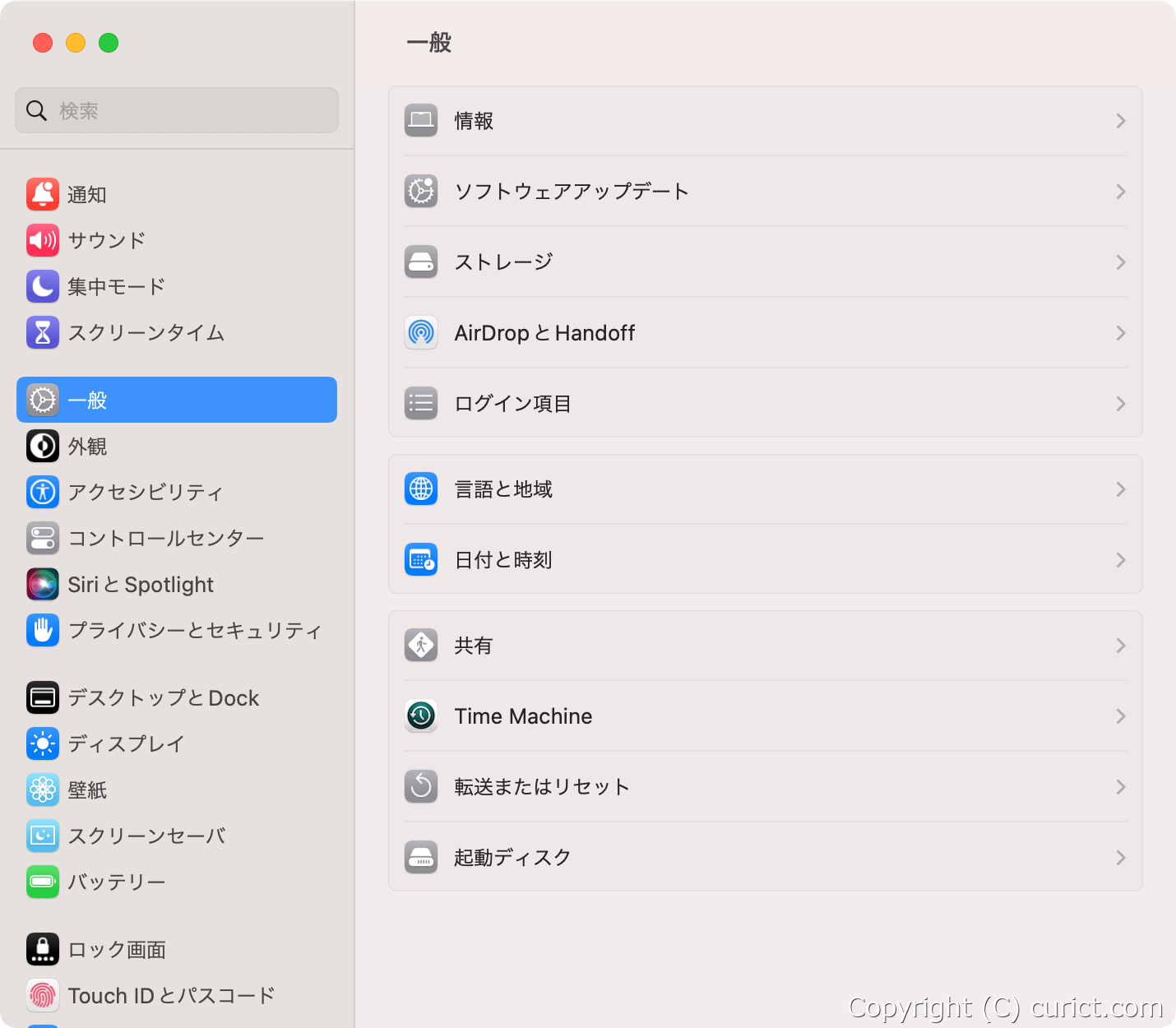Open the 外観 appearance icon
The height and width of the screenshot is (1028, 1176).
(x=43, y=446)
